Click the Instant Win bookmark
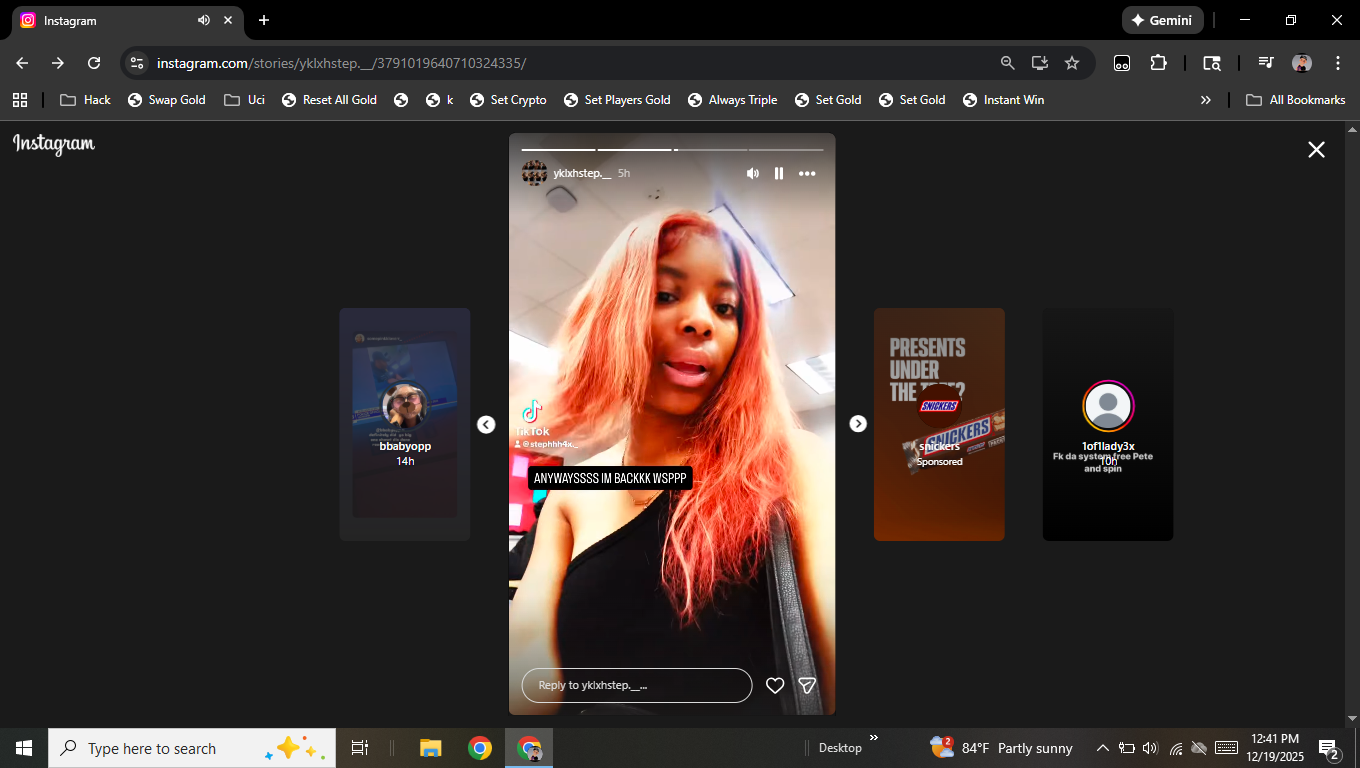The width and height of the screenshot is (1360, 768). pyautogui.click(x=1003, y=100)
